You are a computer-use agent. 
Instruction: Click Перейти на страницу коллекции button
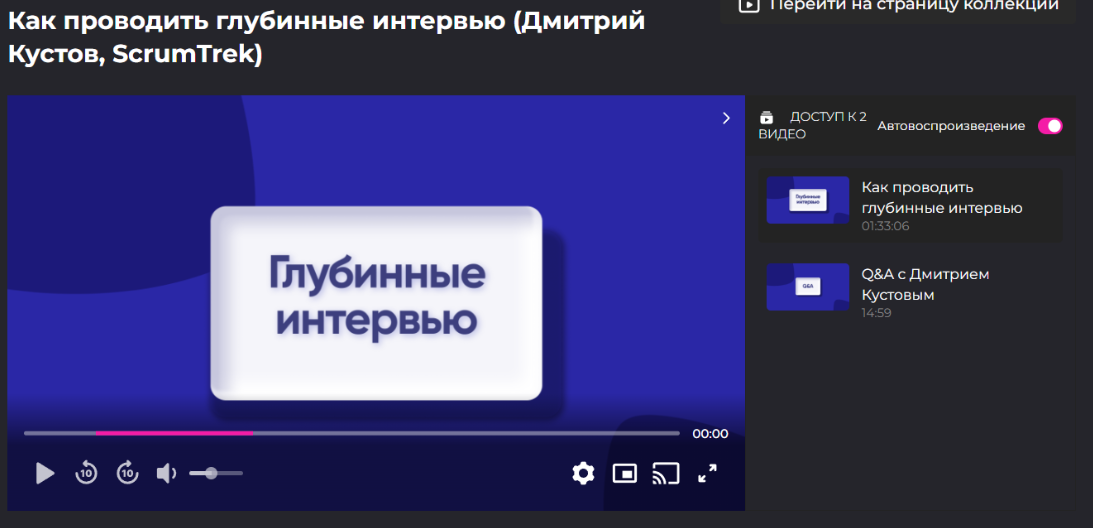(898, 6)
